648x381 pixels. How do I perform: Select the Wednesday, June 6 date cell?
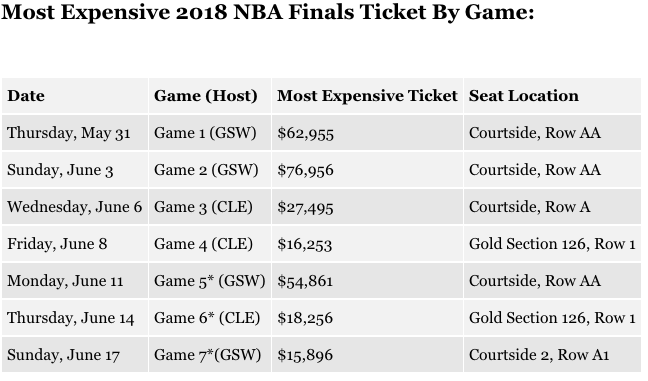coord(74,207)
